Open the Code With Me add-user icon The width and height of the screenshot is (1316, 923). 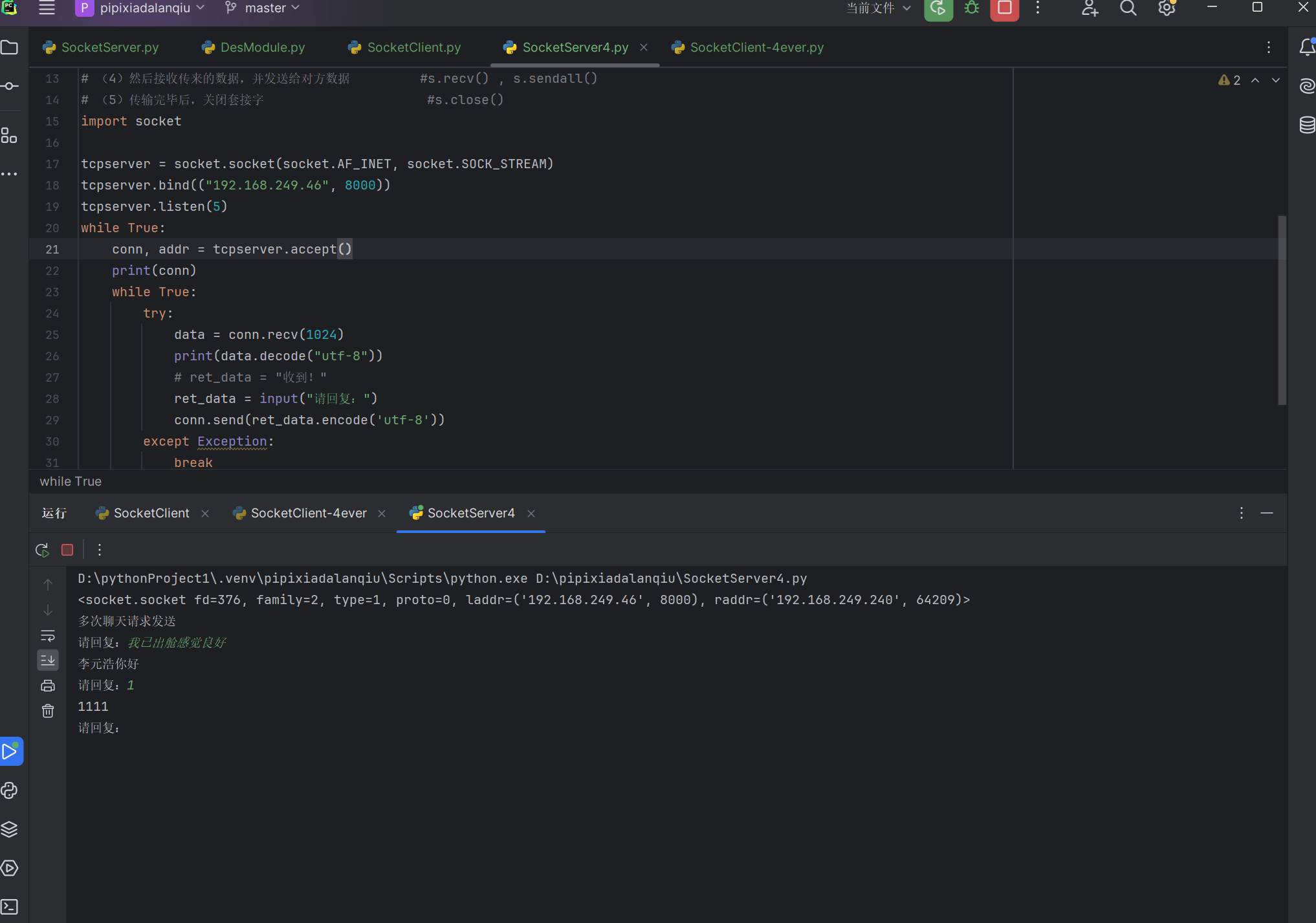(1090, 8)
